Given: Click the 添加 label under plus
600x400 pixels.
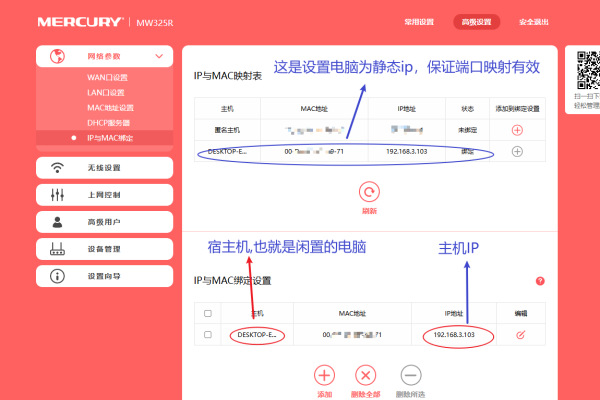Looking at the screenshot, I should pos(324,394).
